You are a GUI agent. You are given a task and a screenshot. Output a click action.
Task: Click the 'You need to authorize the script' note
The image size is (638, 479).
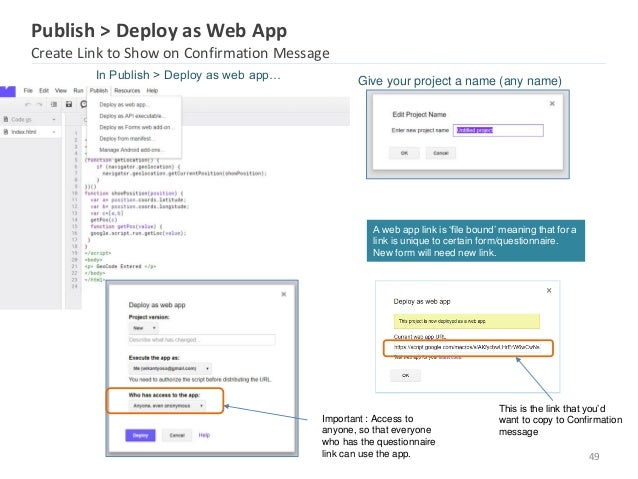(200, 379)
